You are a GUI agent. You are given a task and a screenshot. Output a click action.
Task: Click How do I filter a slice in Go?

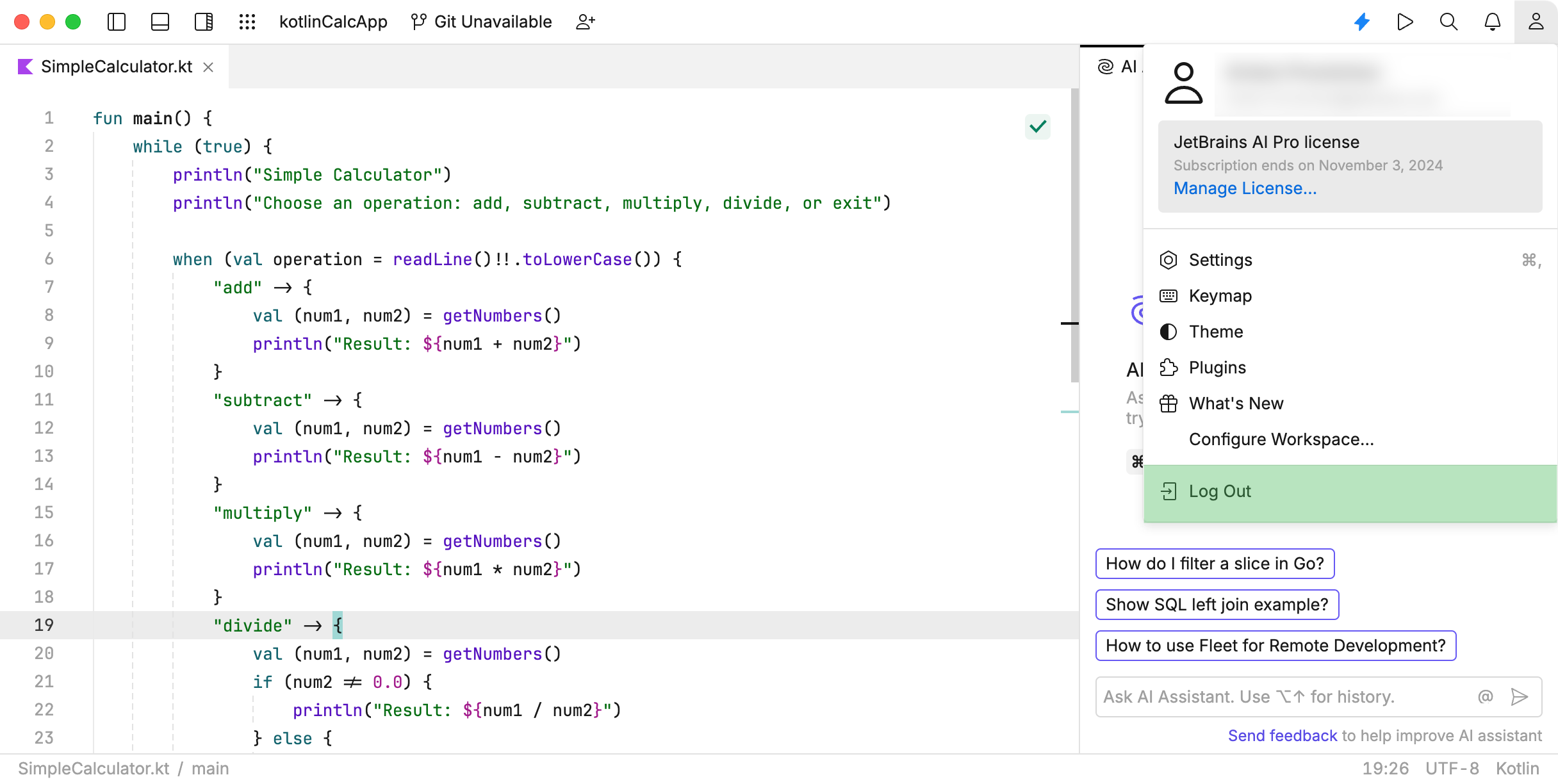click(x=1215, y=563)
